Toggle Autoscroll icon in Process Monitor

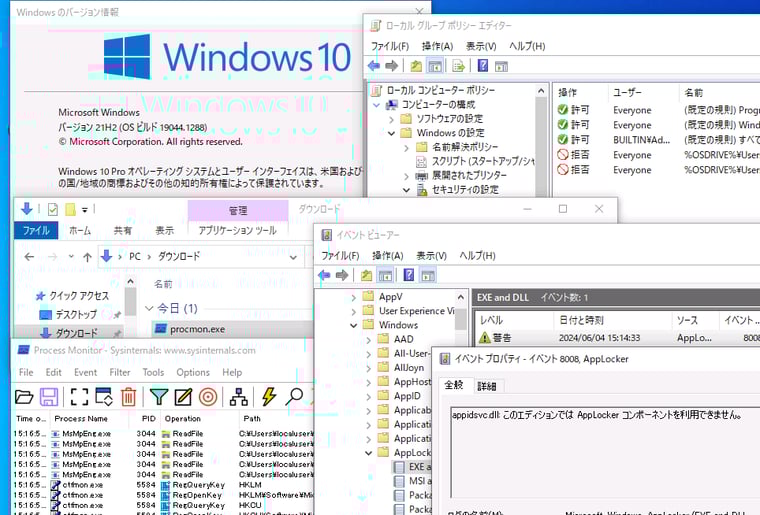click(x=104, y=397)
